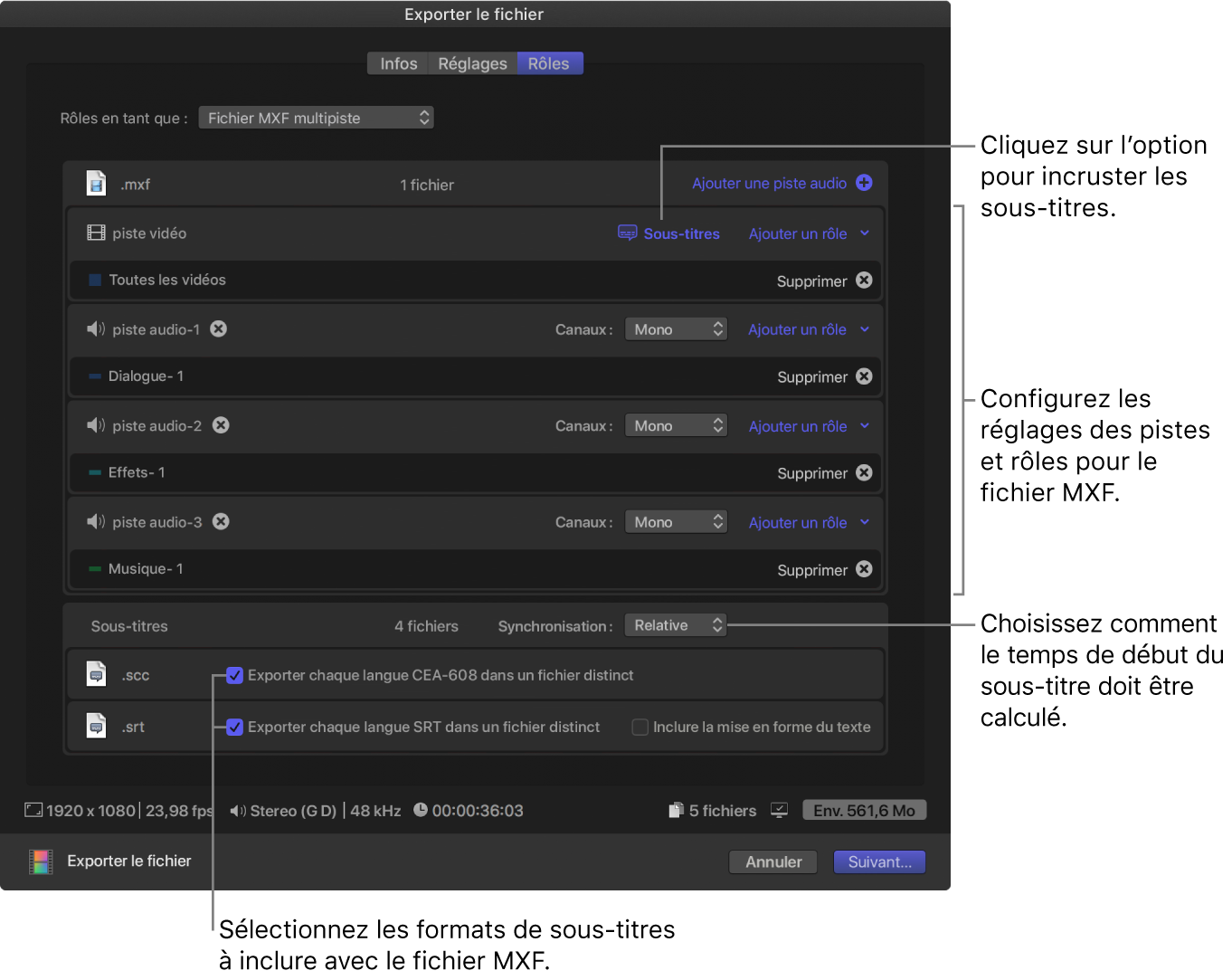
Task: Open the Synchronisation Relative dropdown
Action: 675,625
